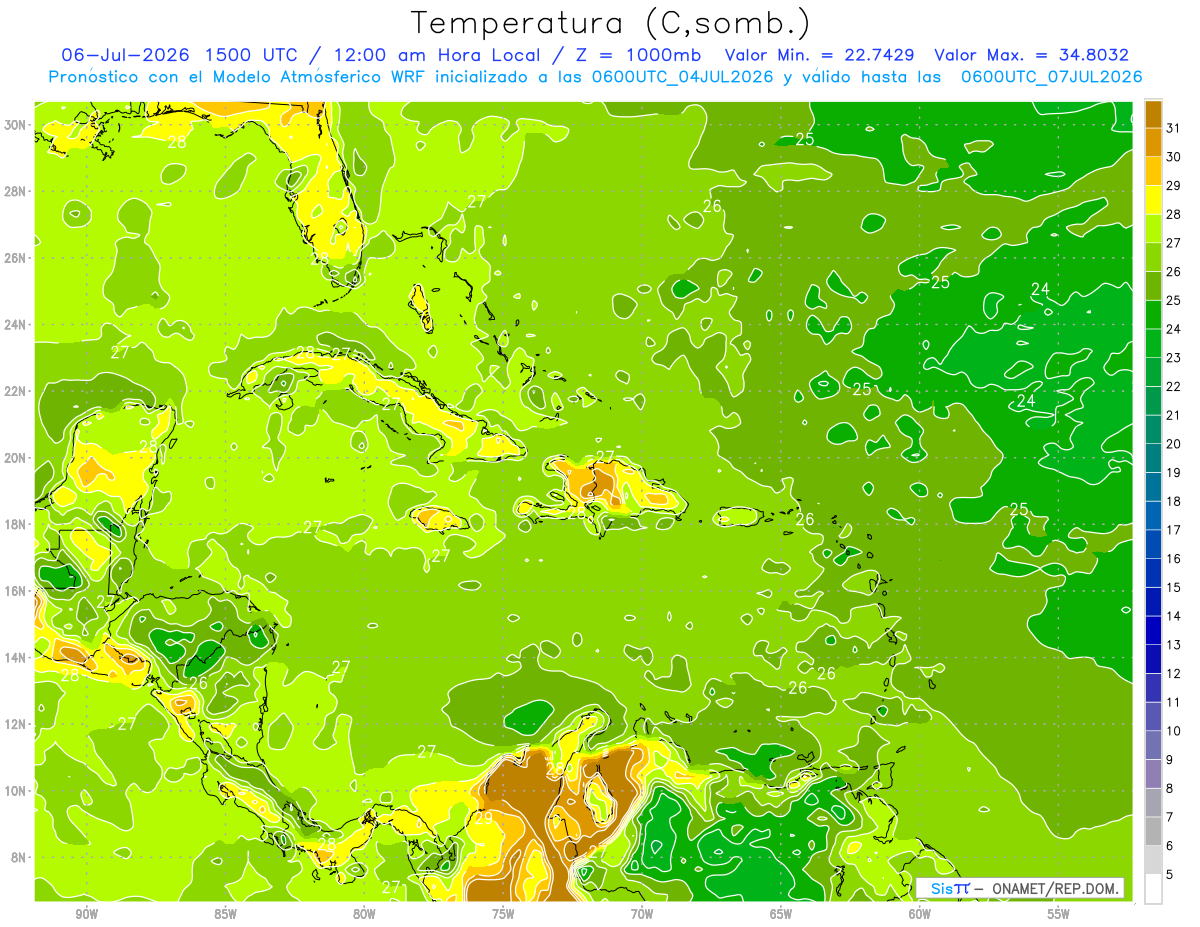Click the "22N" latitude axis label
The image size is (1200, 927).
click(17, 391)
